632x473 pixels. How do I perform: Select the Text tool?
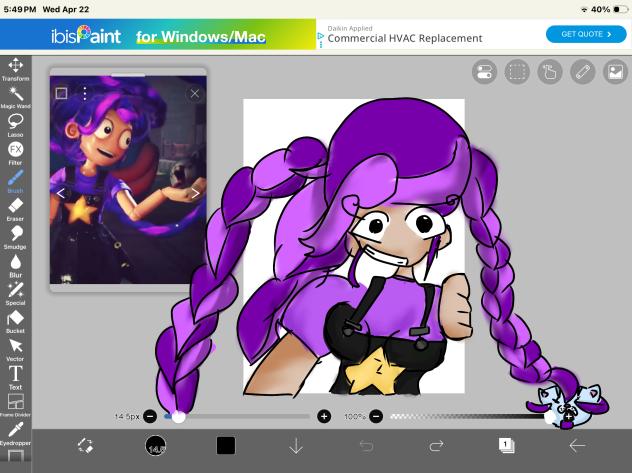pyautogui.click(x=15, y=378)
